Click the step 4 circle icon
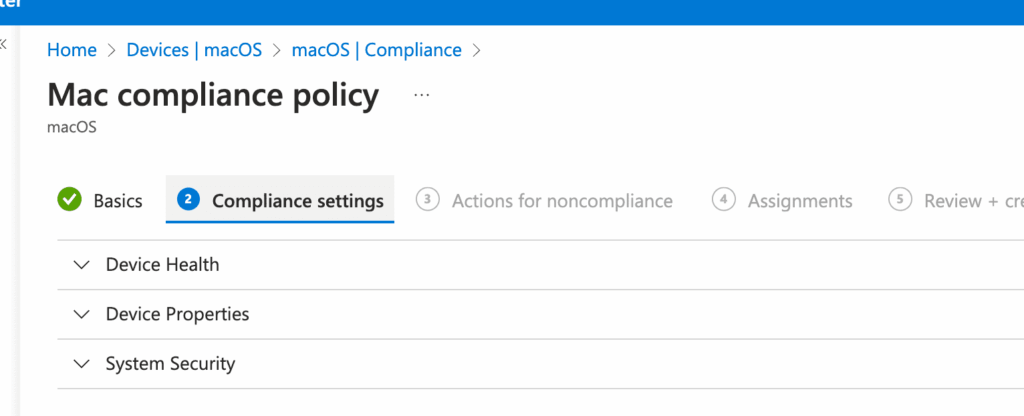This screenshot has width=1024, height=416. tap(723, 200)
